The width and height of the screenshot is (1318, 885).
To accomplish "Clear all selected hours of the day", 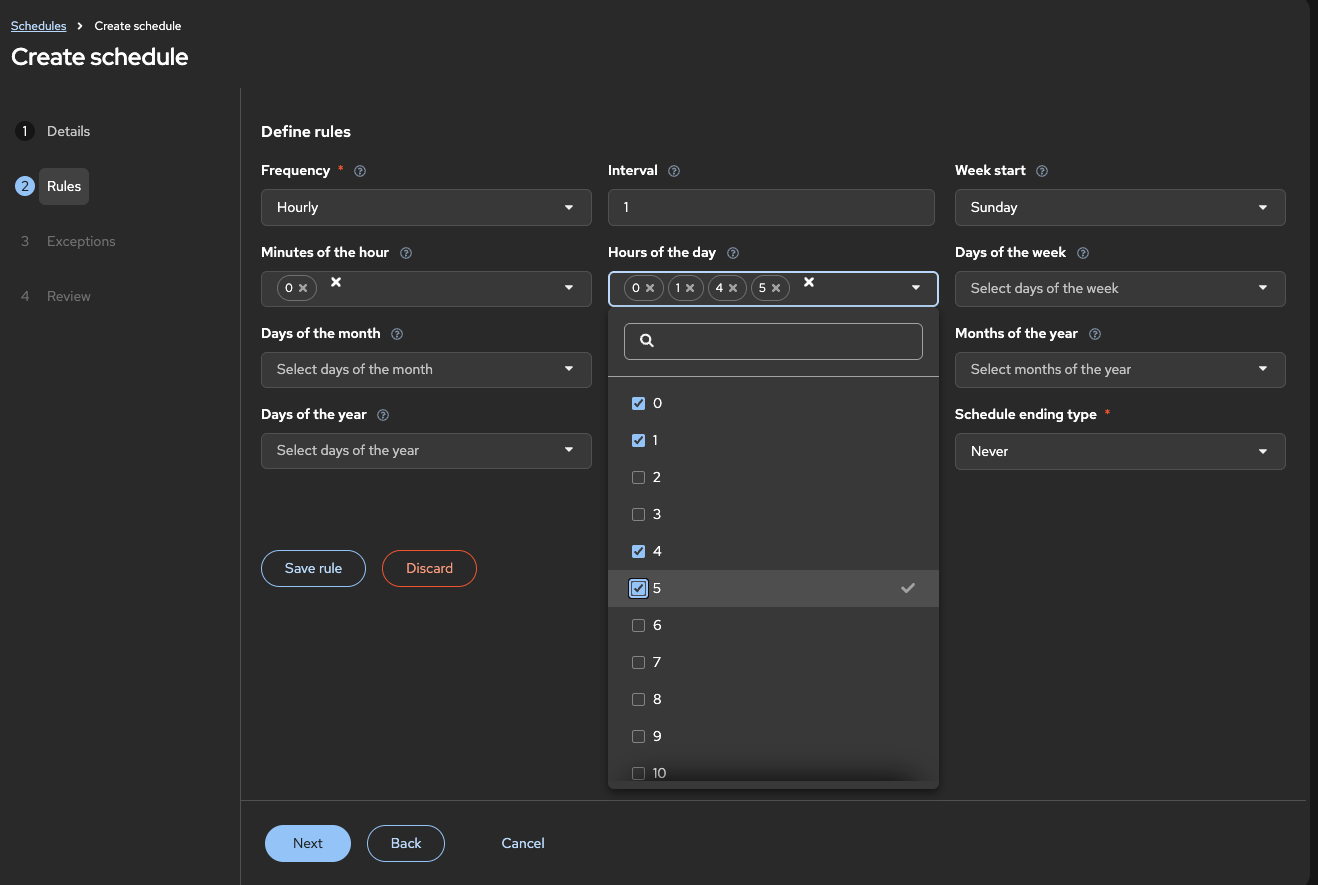I will click(x=809, y=283).
